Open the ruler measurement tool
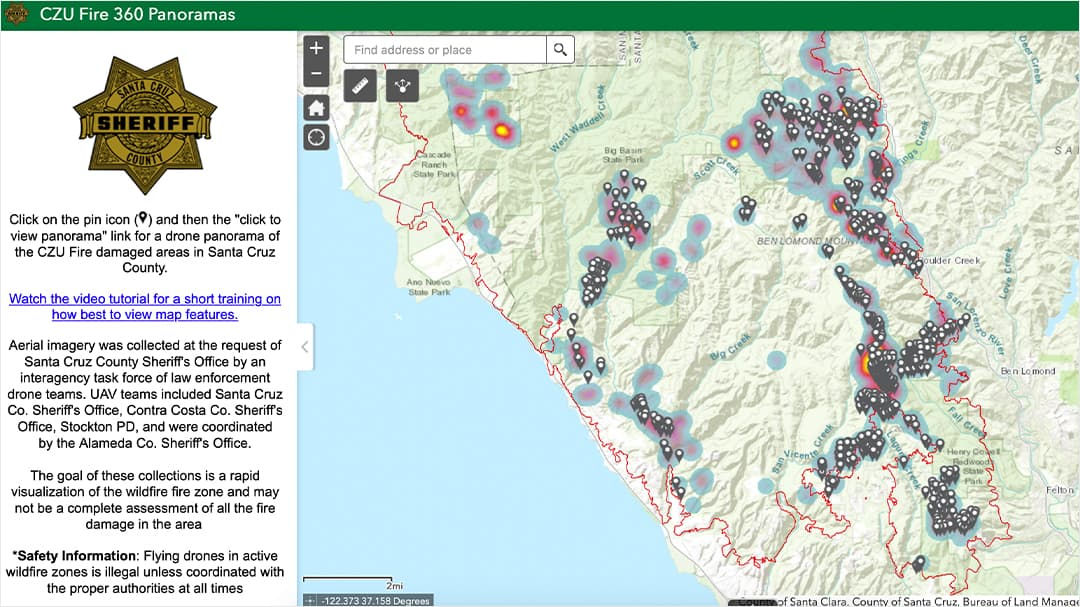The width and height of the screenshot is (1080, 607). click(x=360, y=85)
